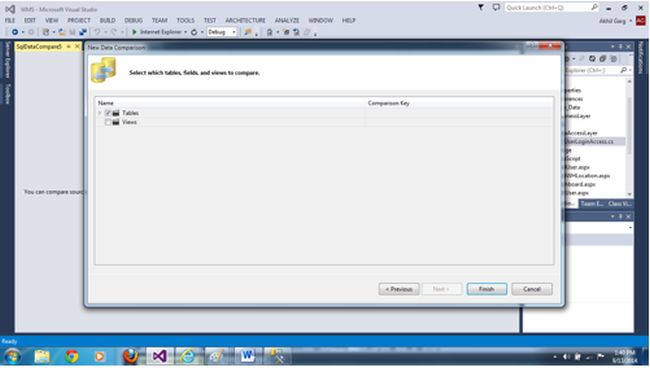Screen dimensions: 650x368
Task: Click the notifications filter funnel icon
Action: pyautogui.click(x=481, y=7)
